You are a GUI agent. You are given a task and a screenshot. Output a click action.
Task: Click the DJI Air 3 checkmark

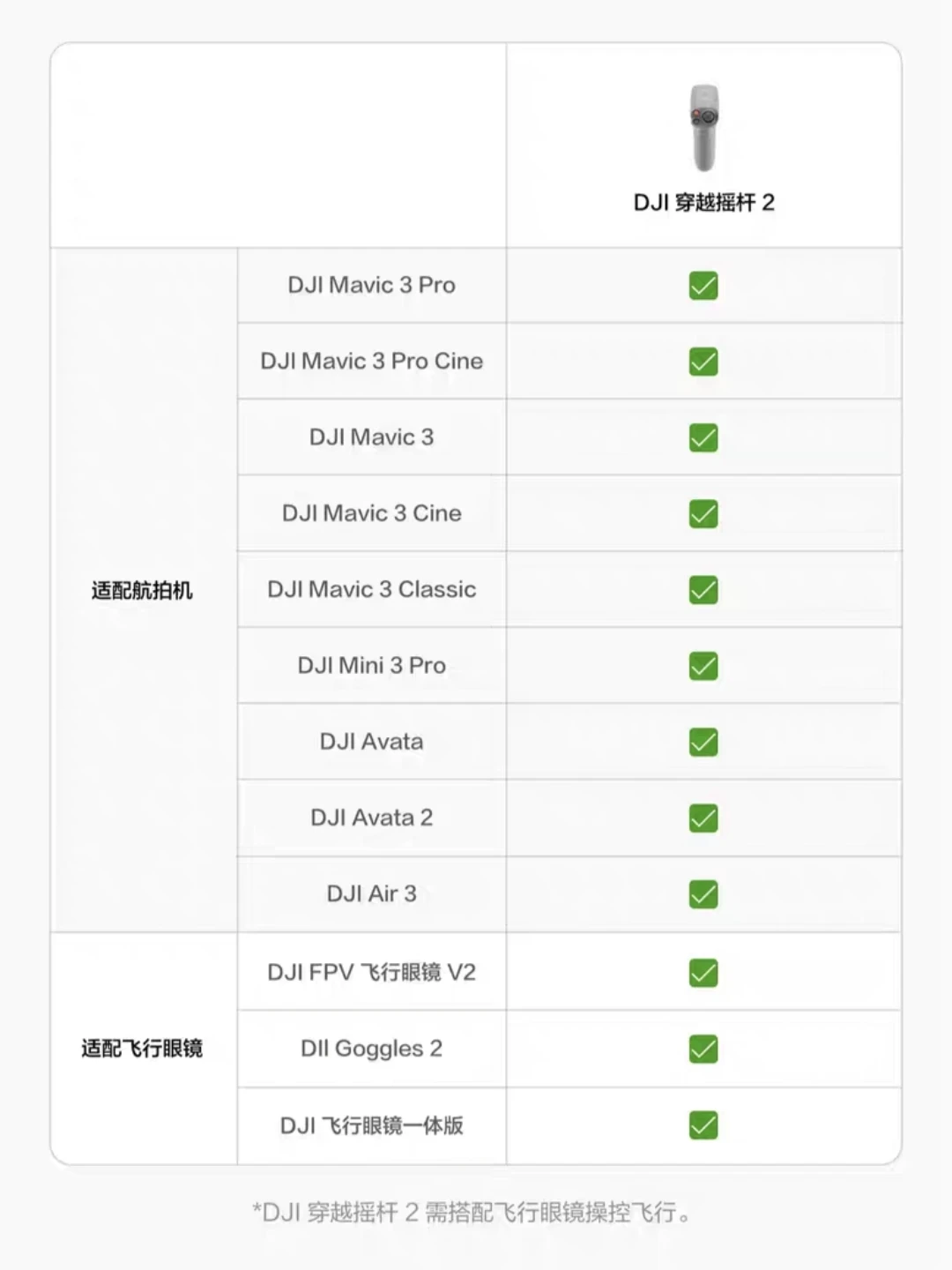[703, 893]
